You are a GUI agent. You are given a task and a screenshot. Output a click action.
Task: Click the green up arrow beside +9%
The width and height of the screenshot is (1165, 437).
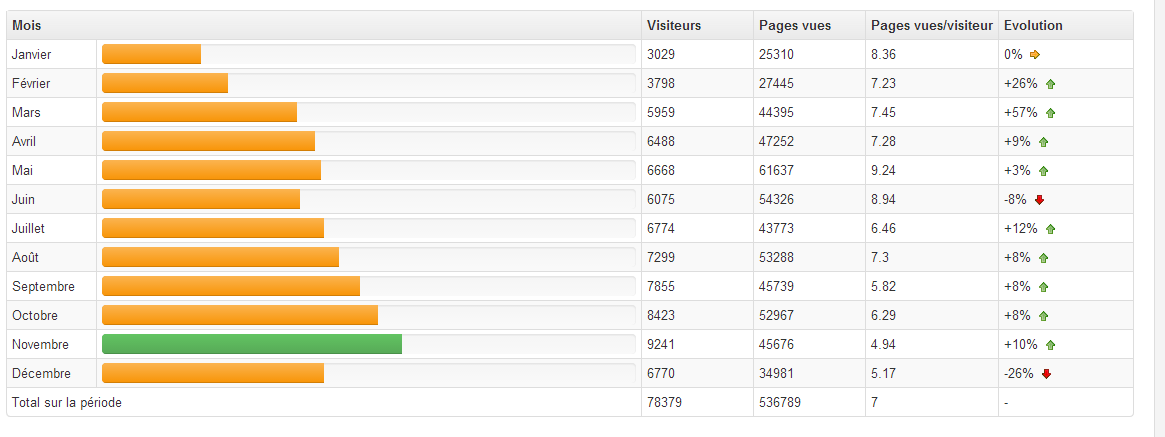tap(1043, 142)
